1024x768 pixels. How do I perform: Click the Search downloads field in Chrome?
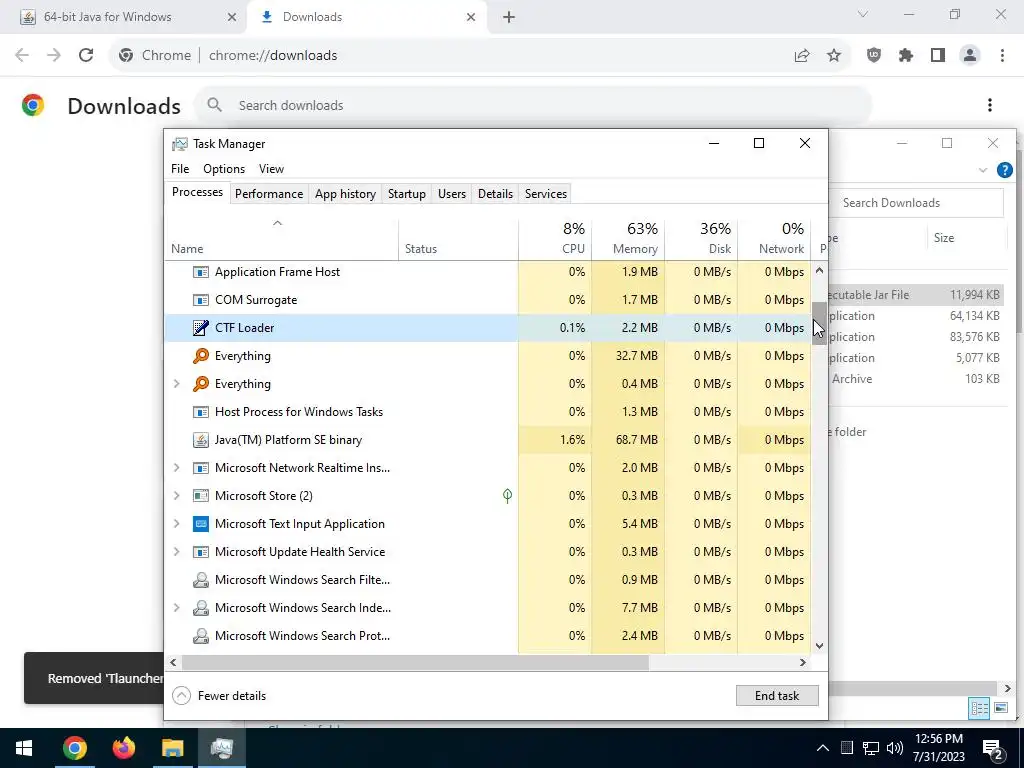click(x=532, y=105)
